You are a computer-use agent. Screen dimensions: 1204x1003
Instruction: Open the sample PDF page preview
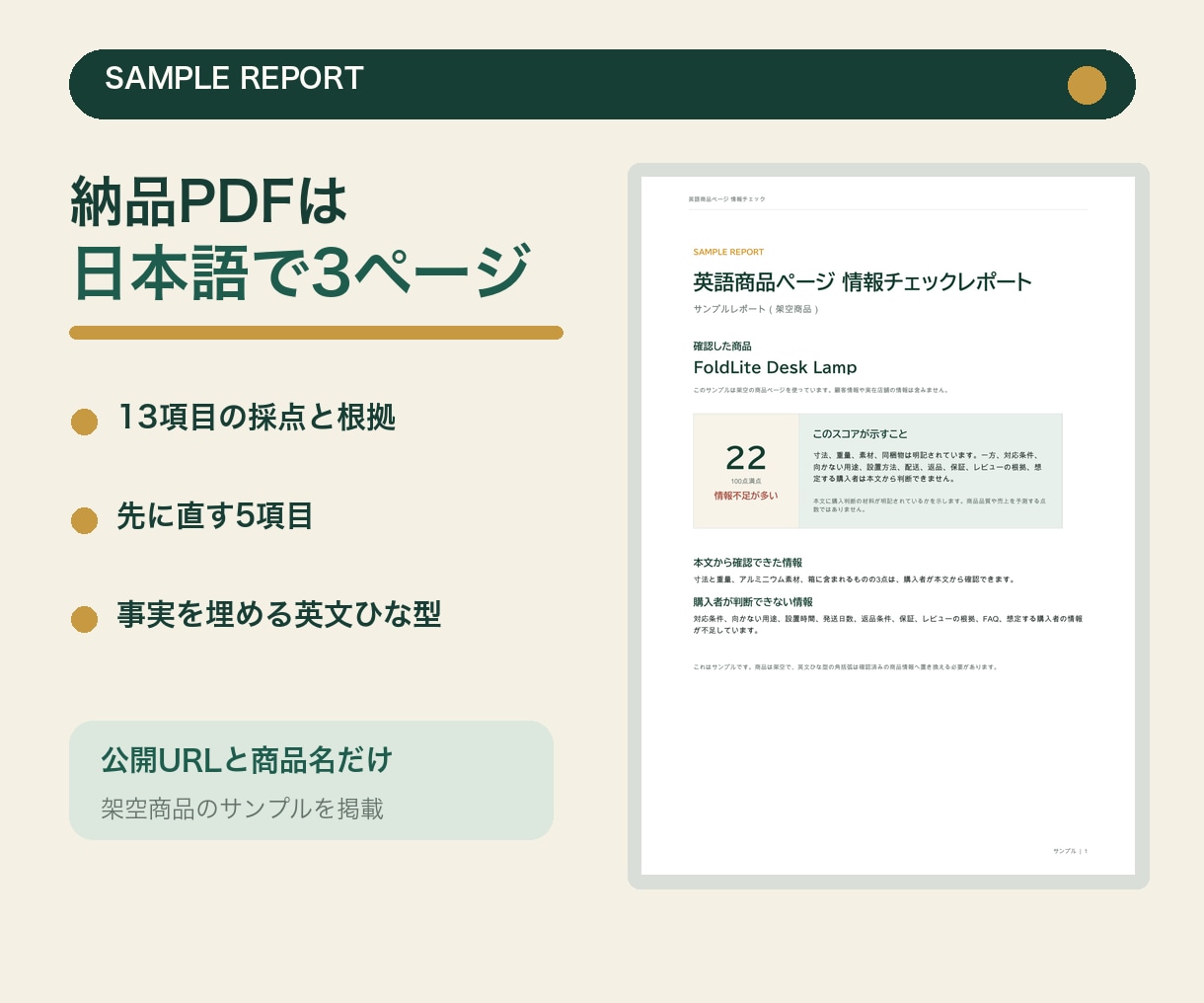pyautogui.click(x=888, y=525)
